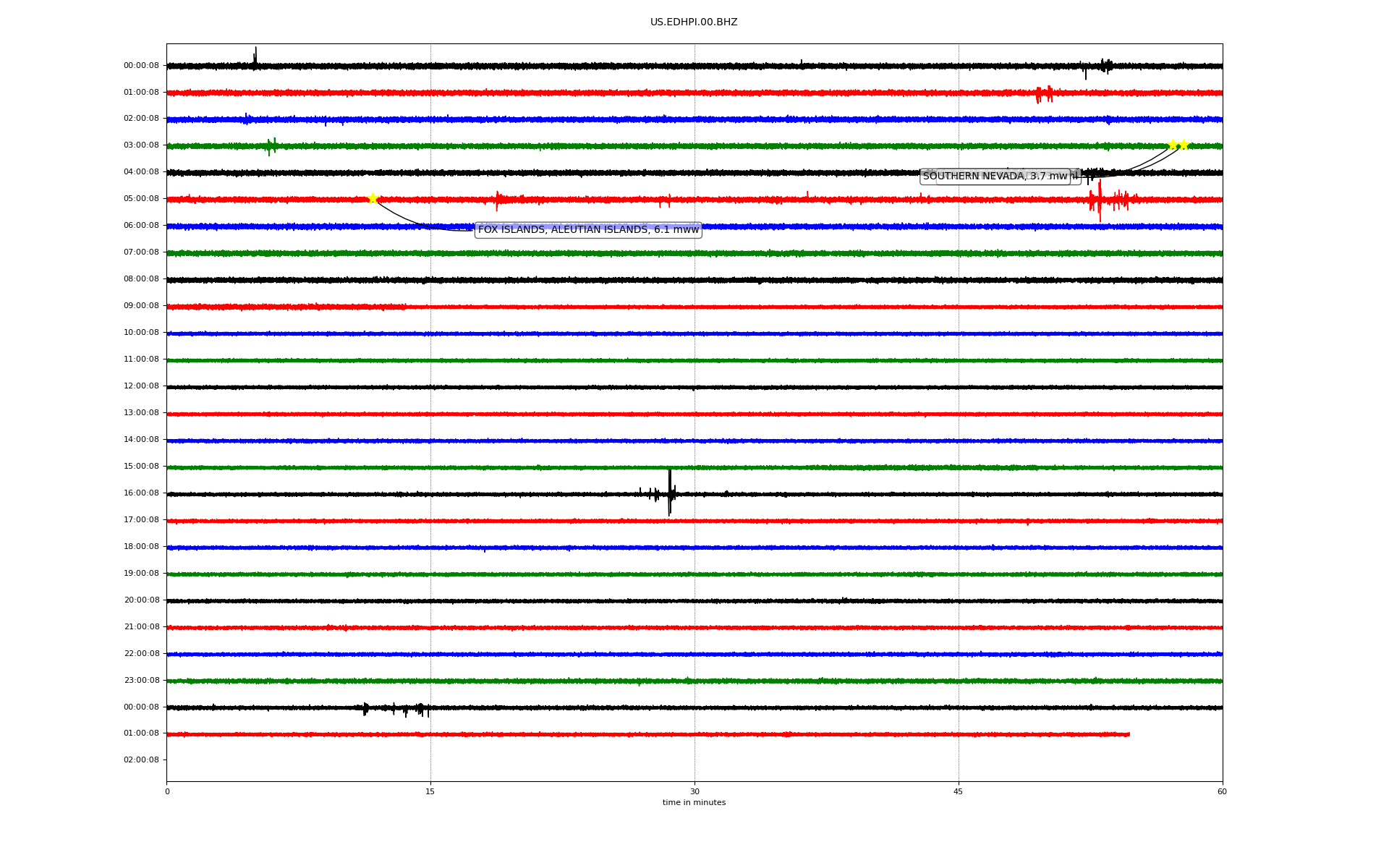Click the leftmost yellow star on 03:00:08 trace
This screenshot has height=868, width=1389.
1173,145
